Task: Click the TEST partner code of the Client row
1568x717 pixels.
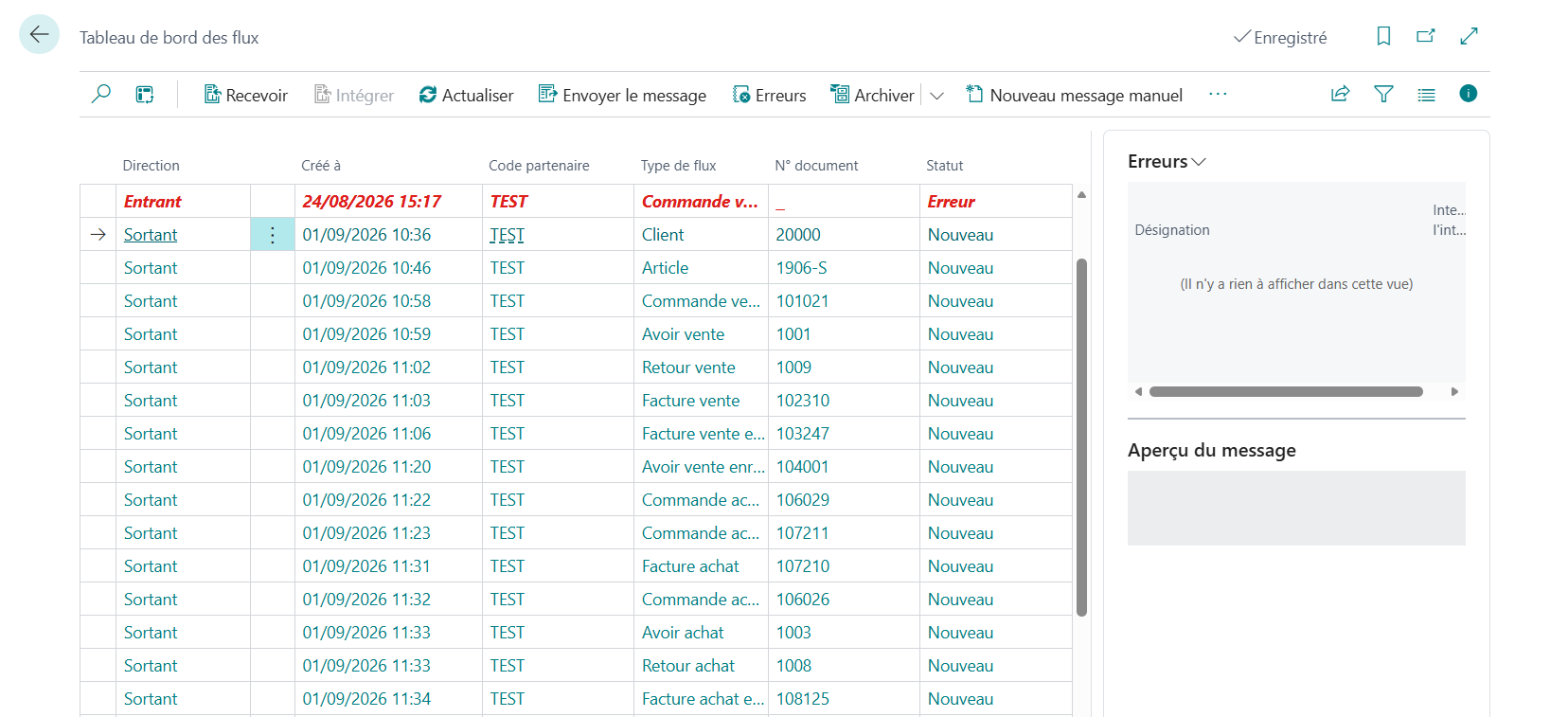Action: [507, 235]
